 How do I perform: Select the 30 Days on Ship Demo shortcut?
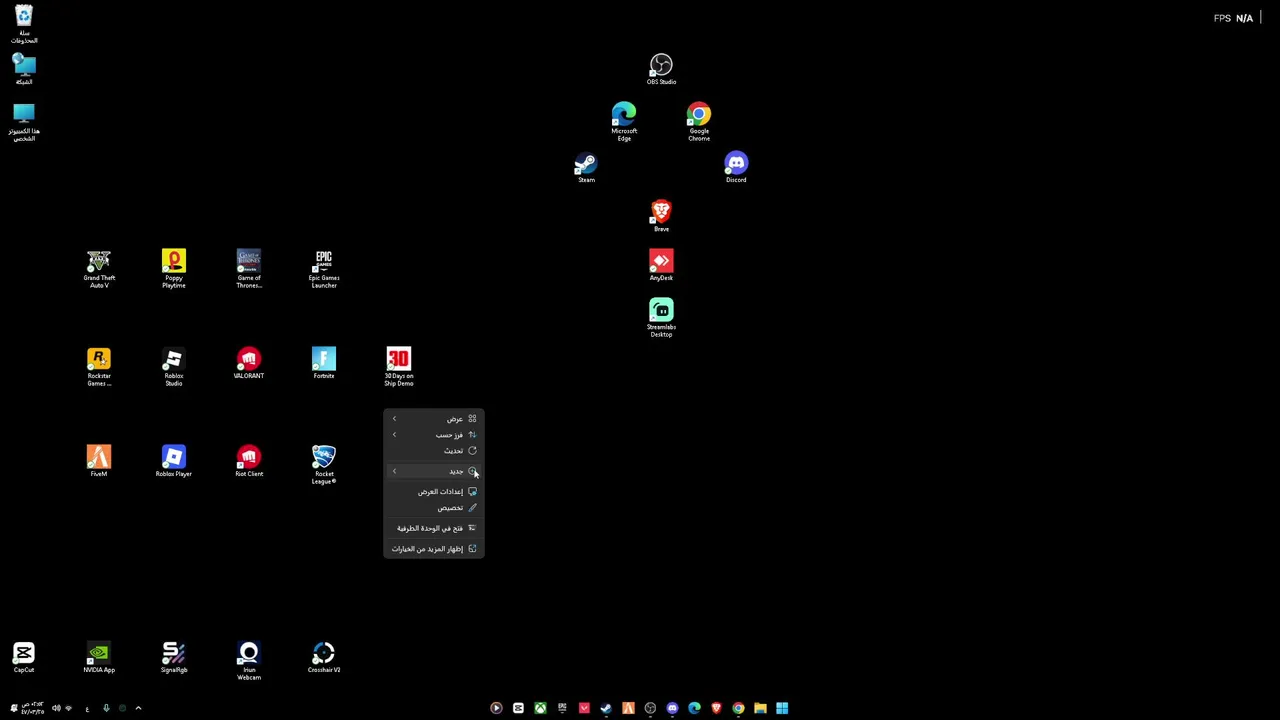(x=399, y=367)
